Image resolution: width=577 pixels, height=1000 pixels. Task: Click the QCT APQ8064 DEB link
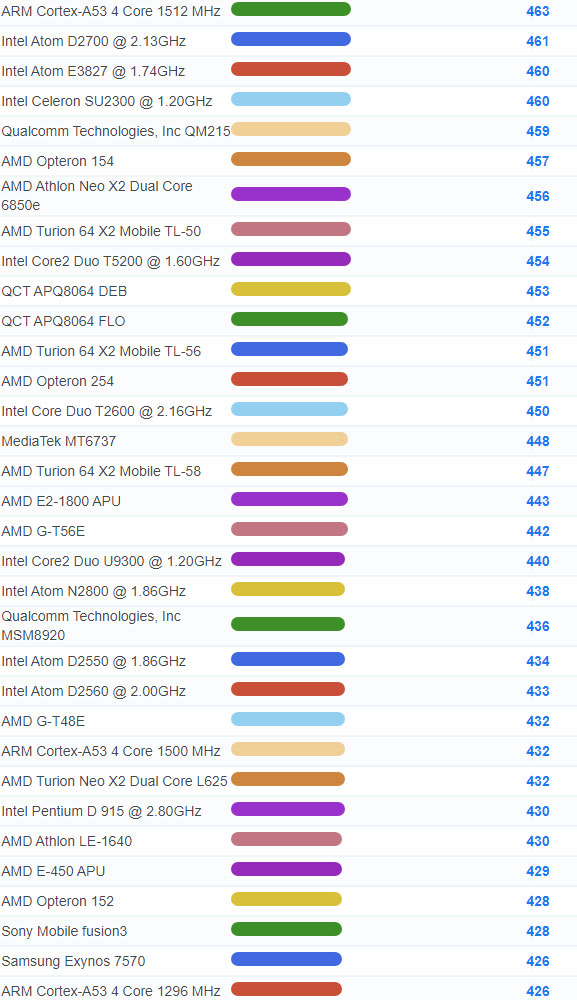tap(64, 291)
